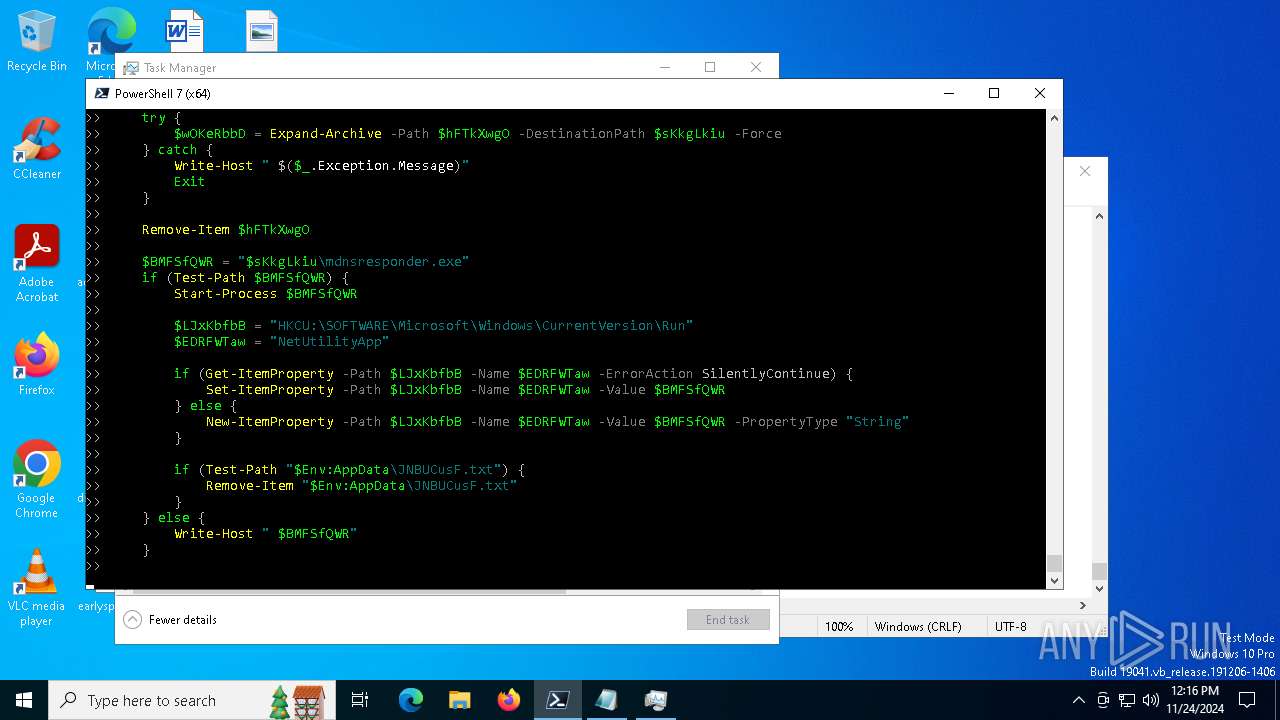Click the PowerShell 7 title bar icon
The width and height of the screenshot is (1280, 720).
pyautogui.click(x=101, y=93)
